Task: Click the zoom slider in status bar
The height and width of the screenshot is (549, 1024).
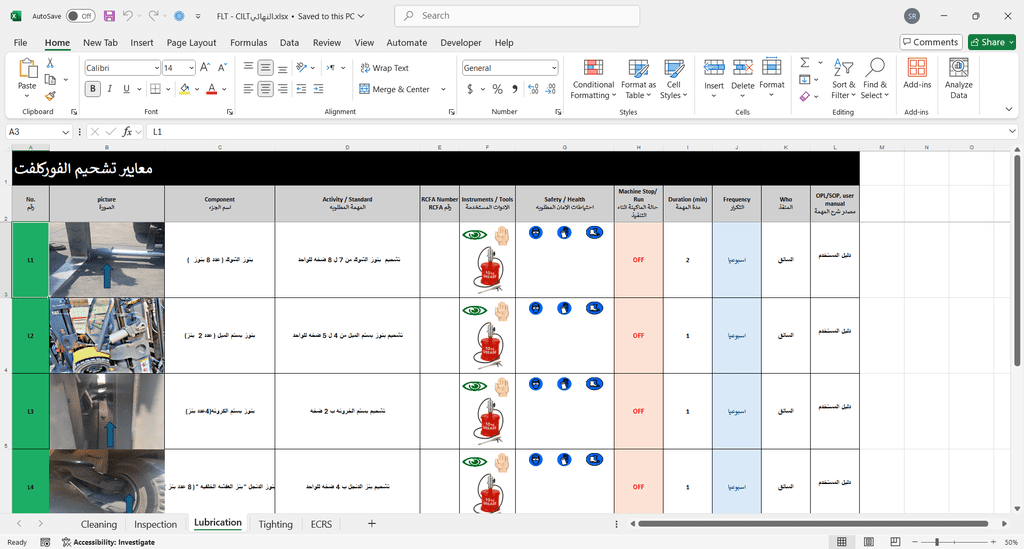Action: pos(937,542)
